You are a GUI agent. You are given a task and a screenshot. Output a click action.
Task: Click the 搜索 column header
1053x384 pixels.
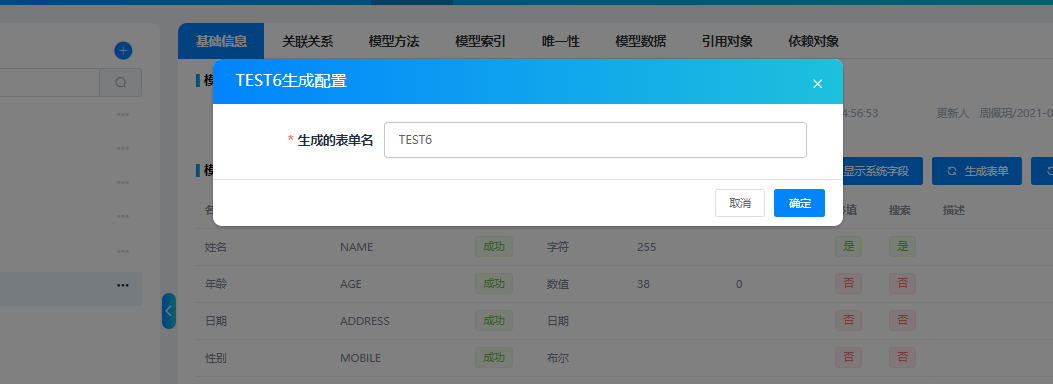tap(900, 210)
